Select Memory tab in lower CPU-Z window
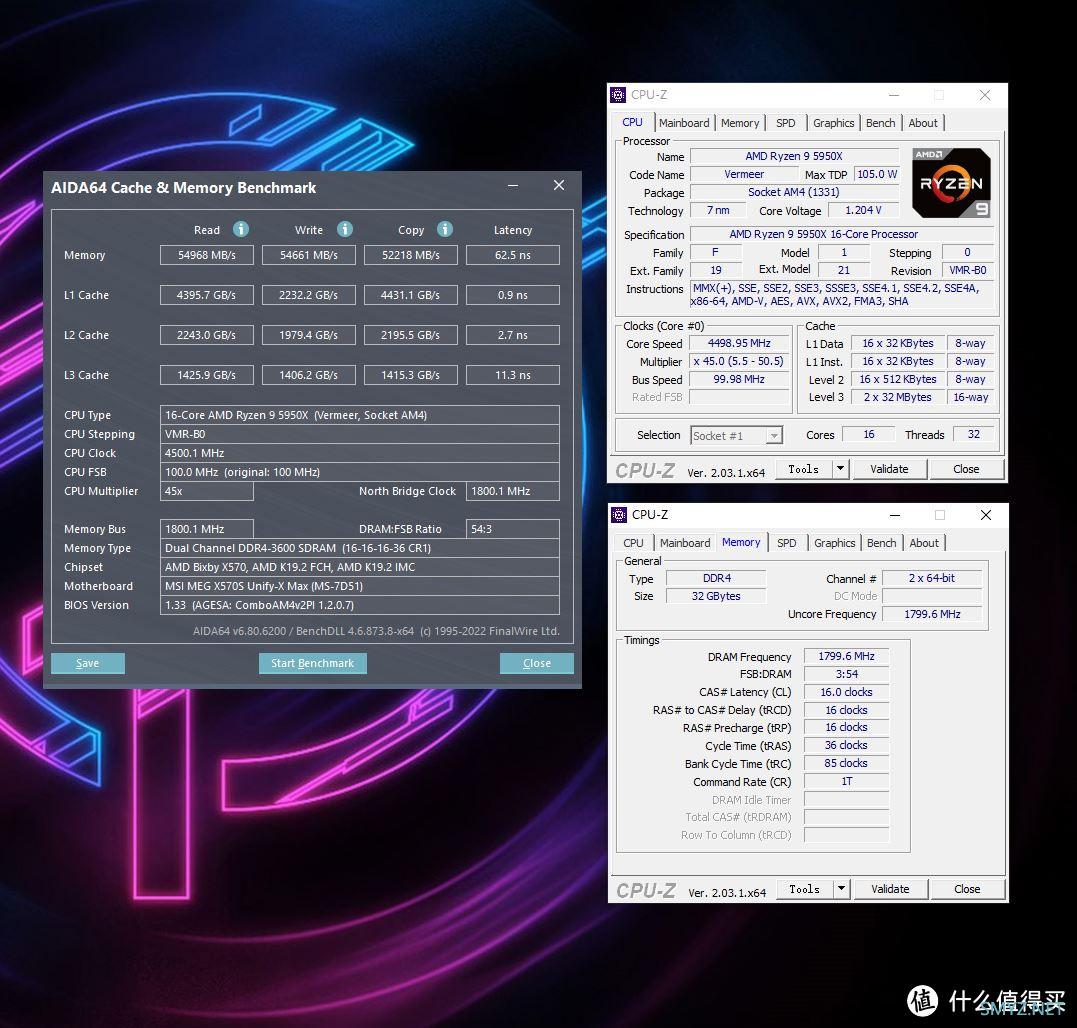 [741, 542]
